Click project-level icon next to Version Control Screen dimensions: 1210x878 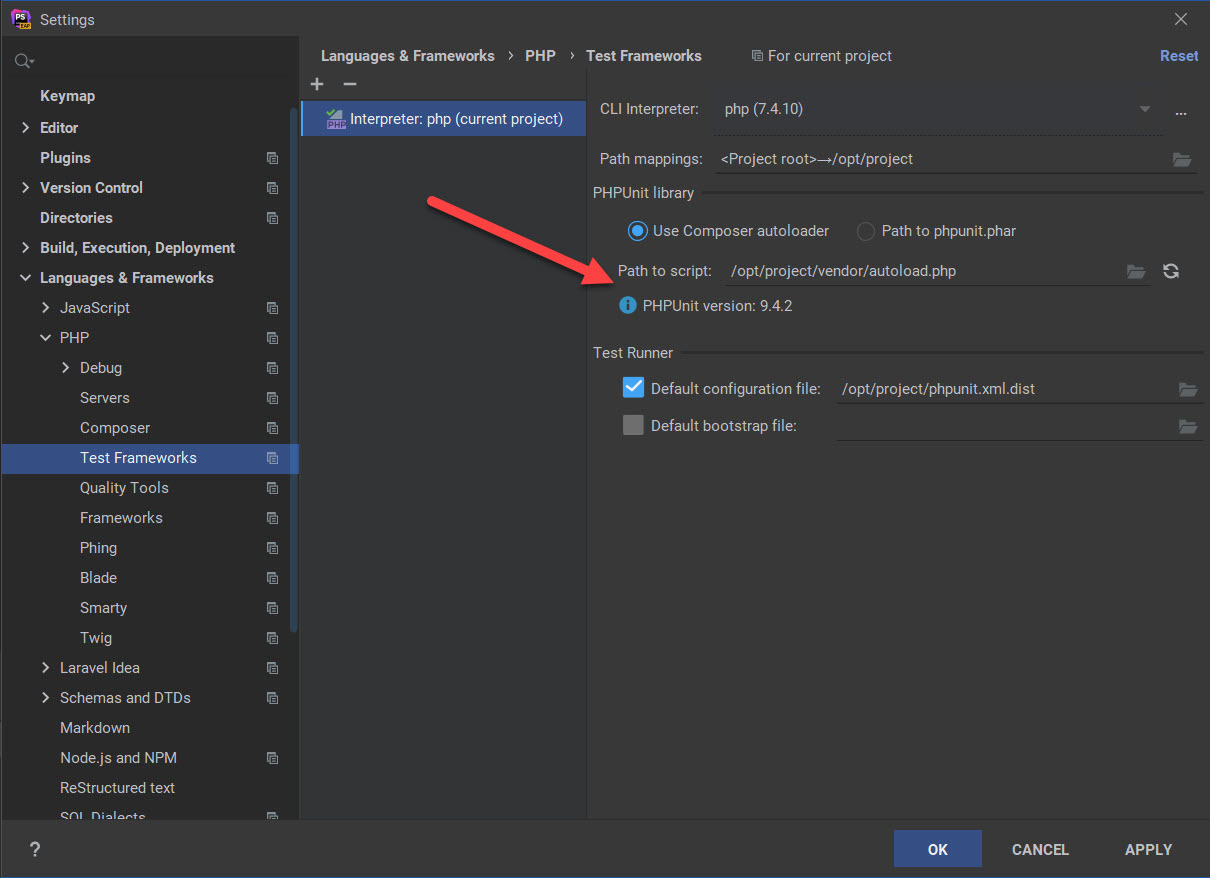[x=272, y=188]
